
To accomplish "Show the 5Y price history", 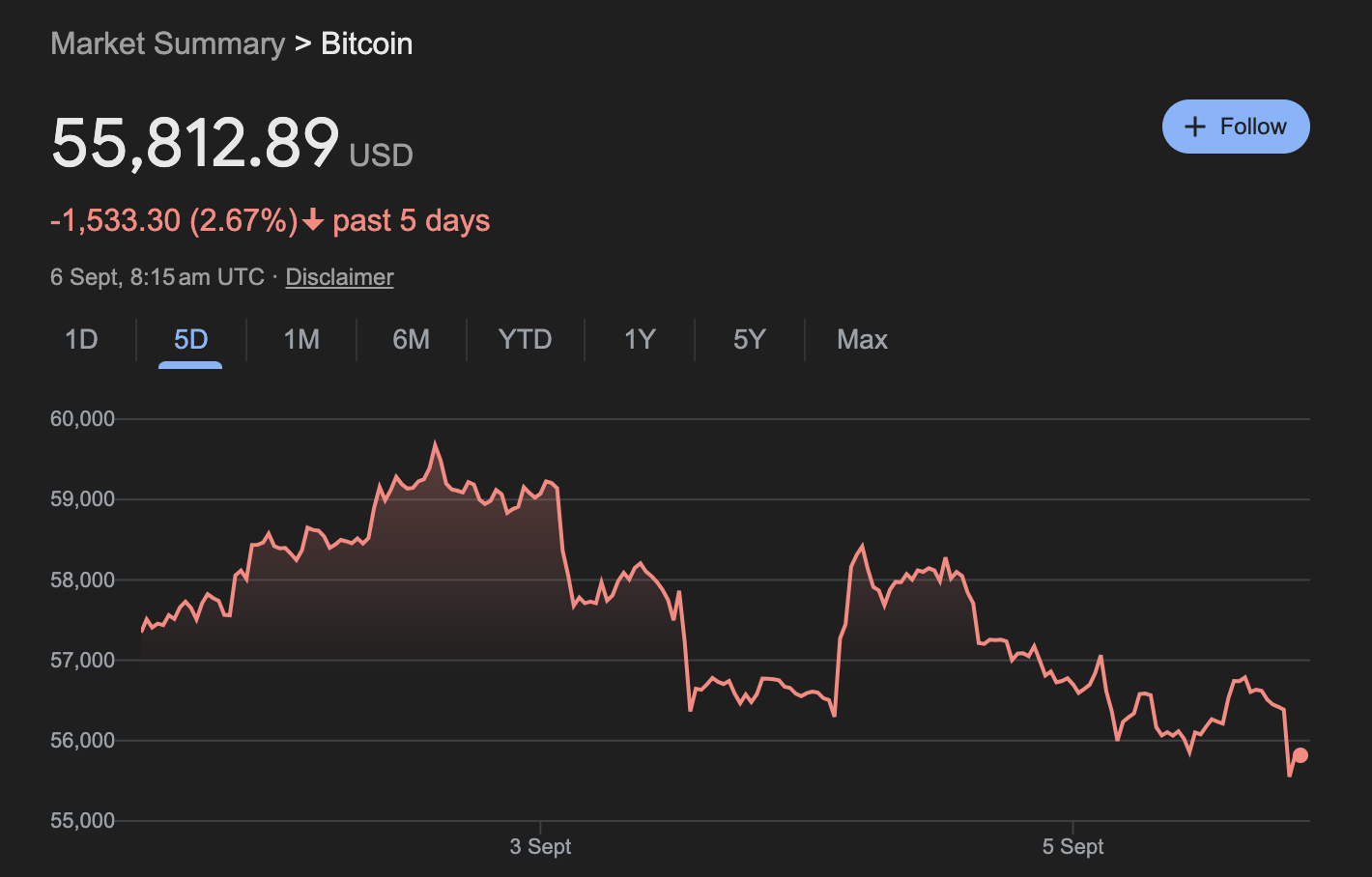I will point(749,339).
